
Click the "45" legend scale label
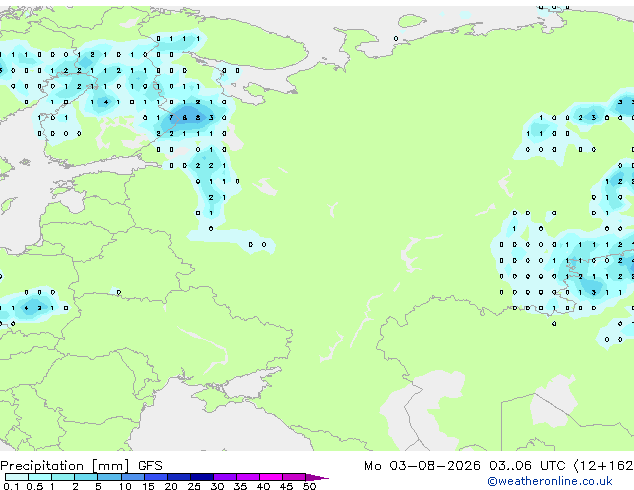pyautogui.click(x=286, y=486)
